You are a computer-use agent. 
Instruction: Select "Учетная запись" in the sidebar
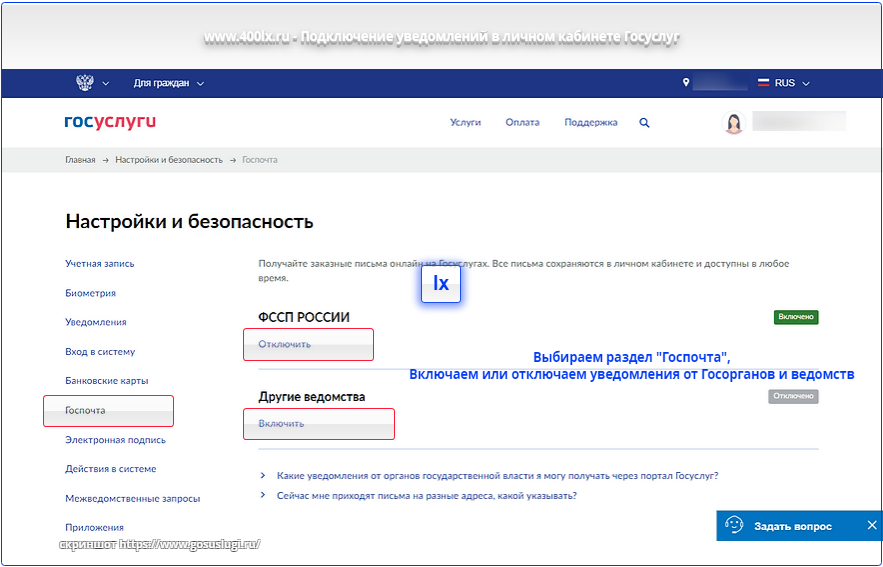[100, 264]
